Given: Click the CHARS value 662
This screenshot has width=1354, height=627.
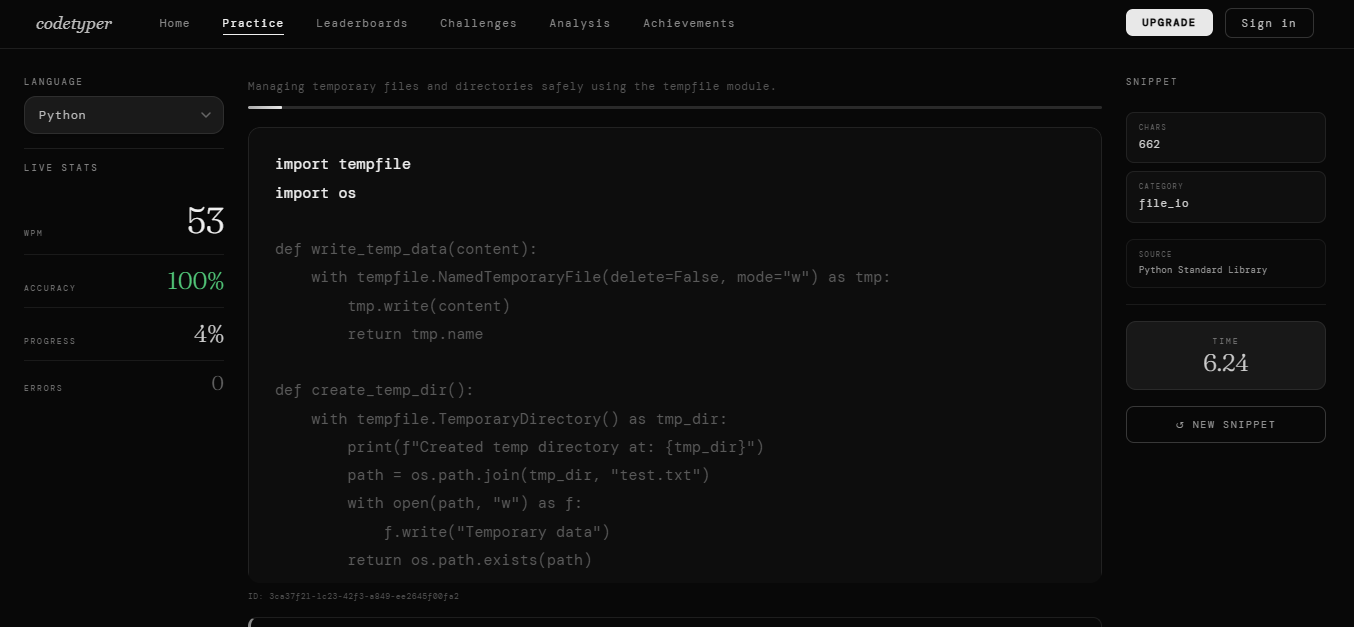Looking at the screenshot, I should (1149, 144).
